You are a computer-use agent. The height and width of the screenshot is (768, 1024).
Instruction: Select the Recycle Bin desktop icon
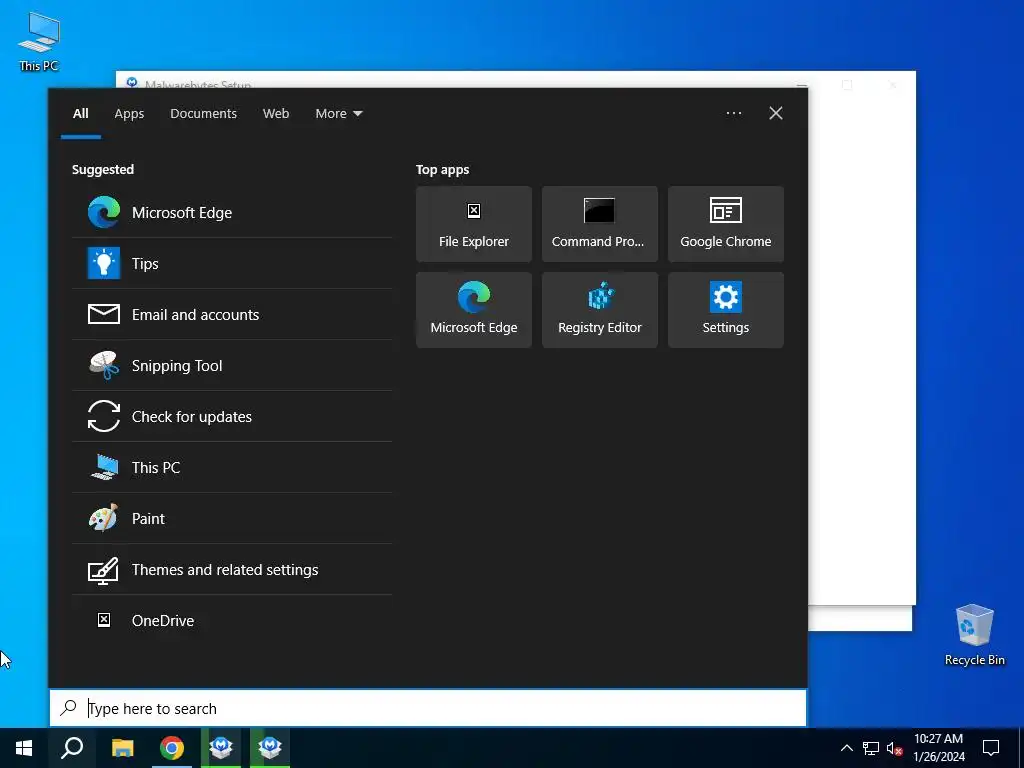[x=974, y=635]
